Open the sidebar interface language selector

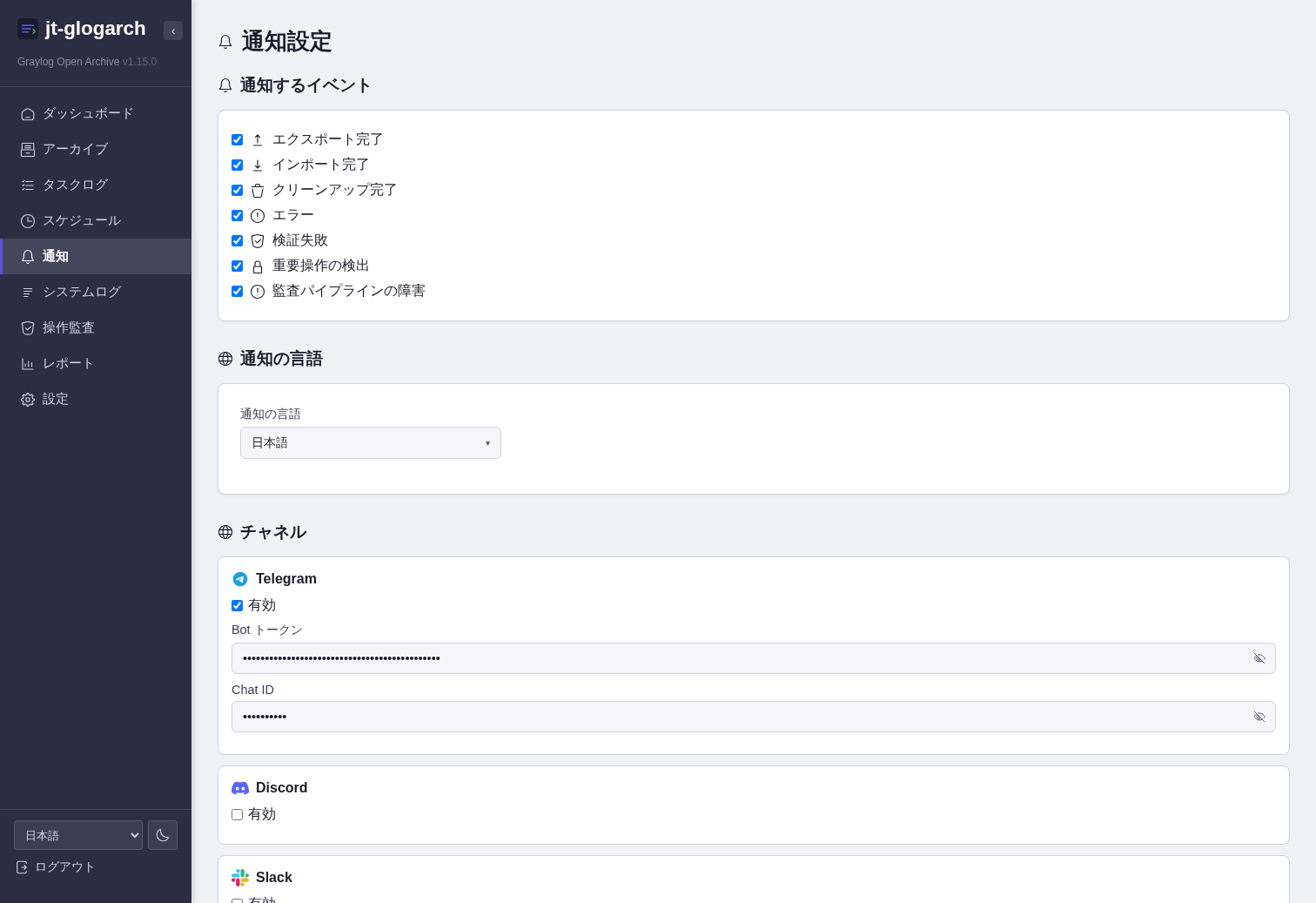[x=78, y=835]
